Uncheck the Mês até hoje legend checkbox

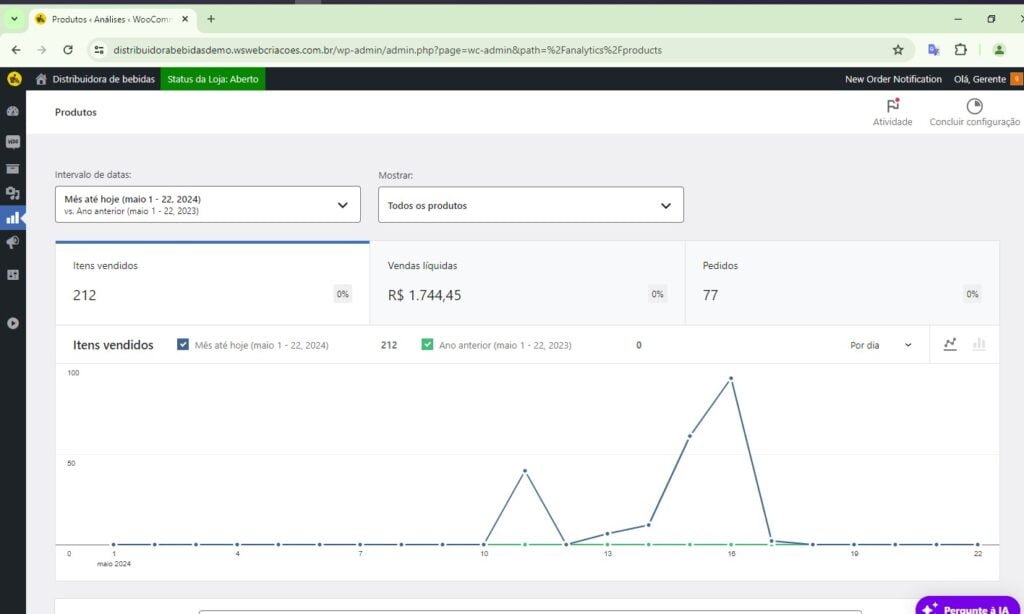click(183, 345)
